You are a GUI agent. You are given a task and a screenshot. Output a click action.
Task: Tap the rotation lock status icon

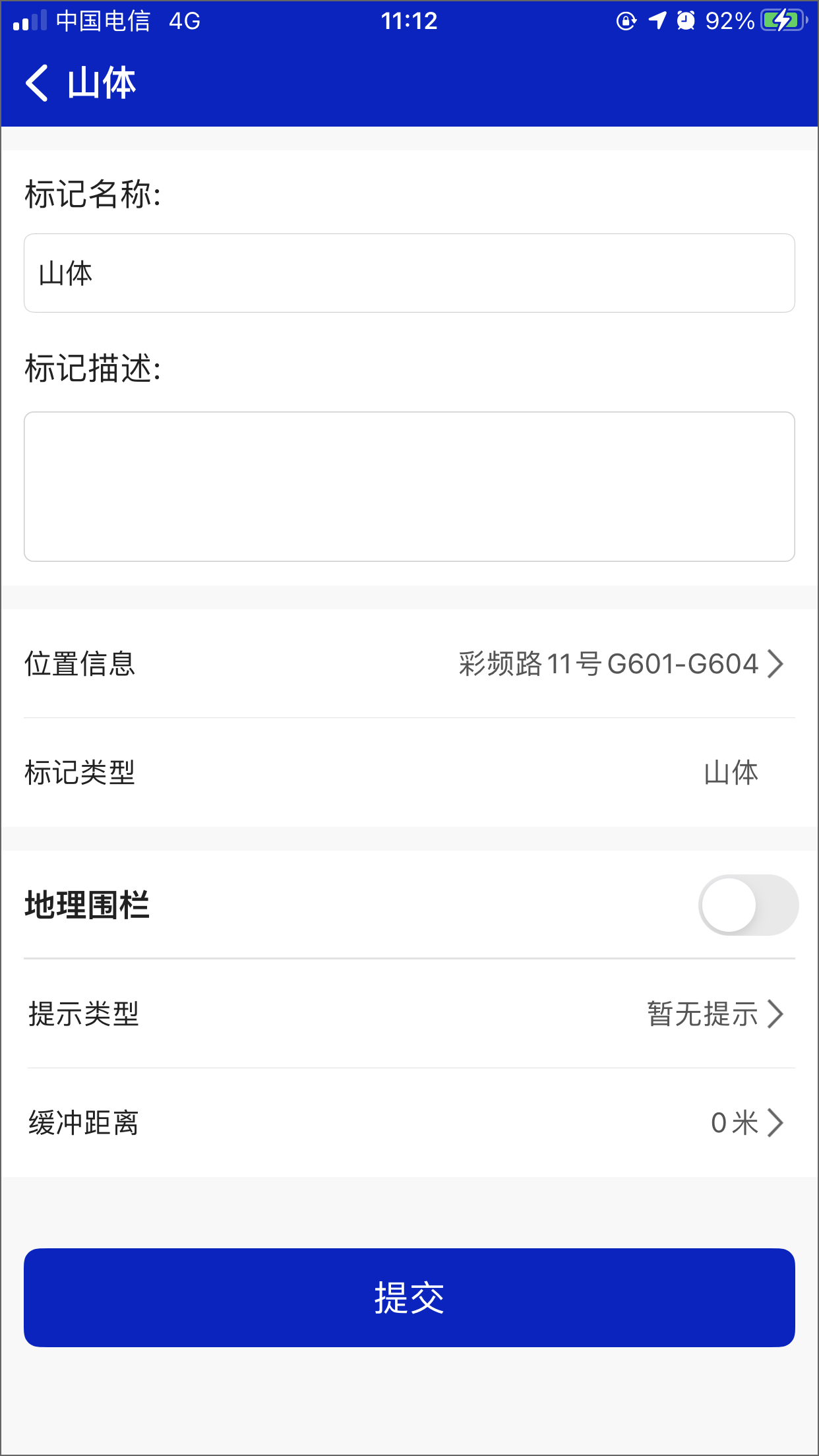click(626, 21)
